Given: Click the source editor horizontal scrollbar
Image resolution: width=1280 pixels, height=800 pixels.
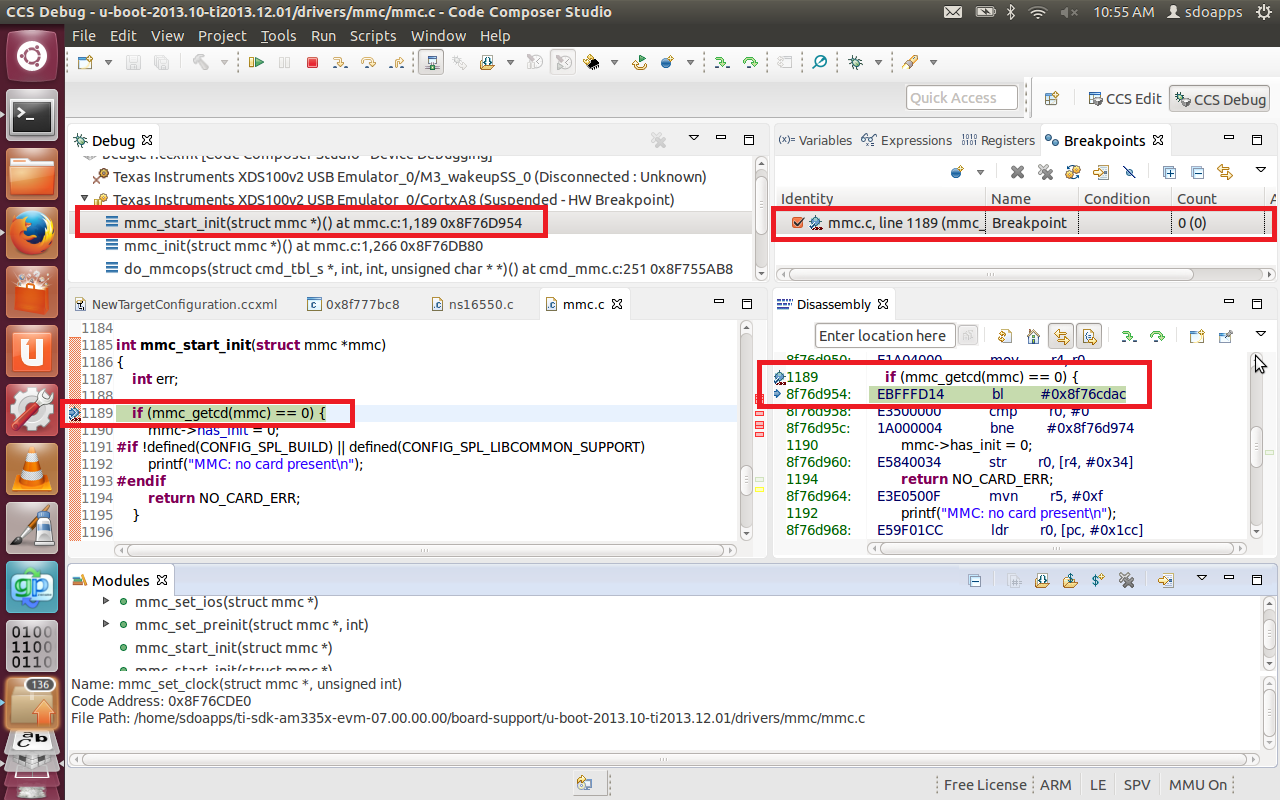Looking at the screenshot, I should (x=426, y=549).
